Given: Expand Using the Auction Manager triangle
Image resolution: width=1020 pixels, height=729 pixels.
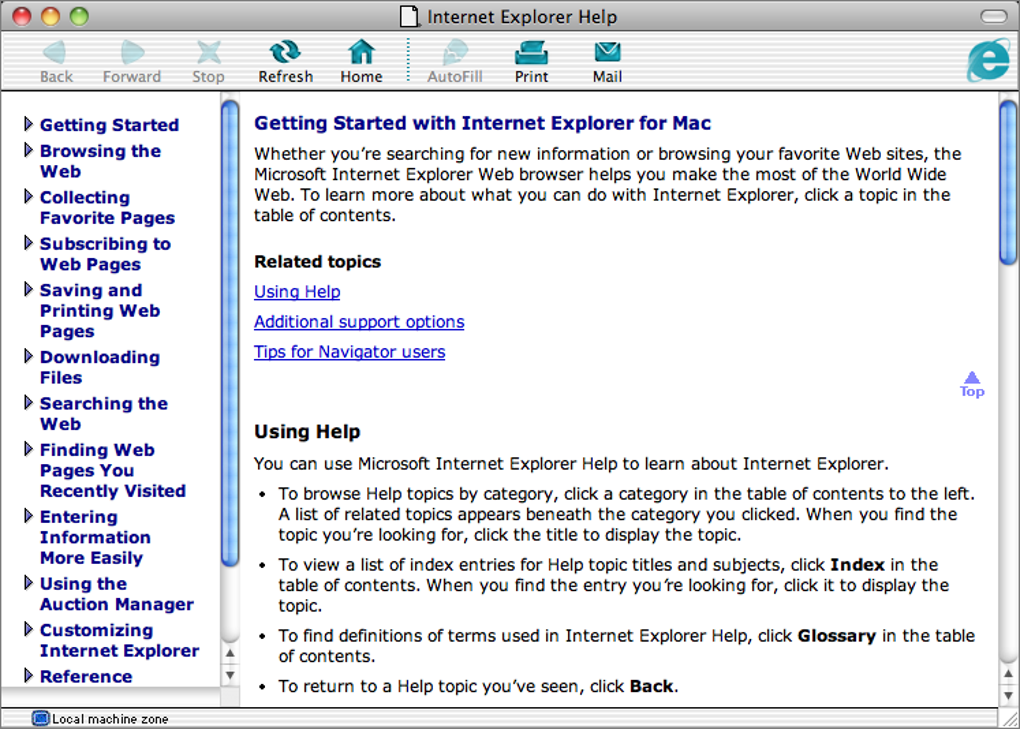Looking at the screenshot, I should tap(28, 583).
